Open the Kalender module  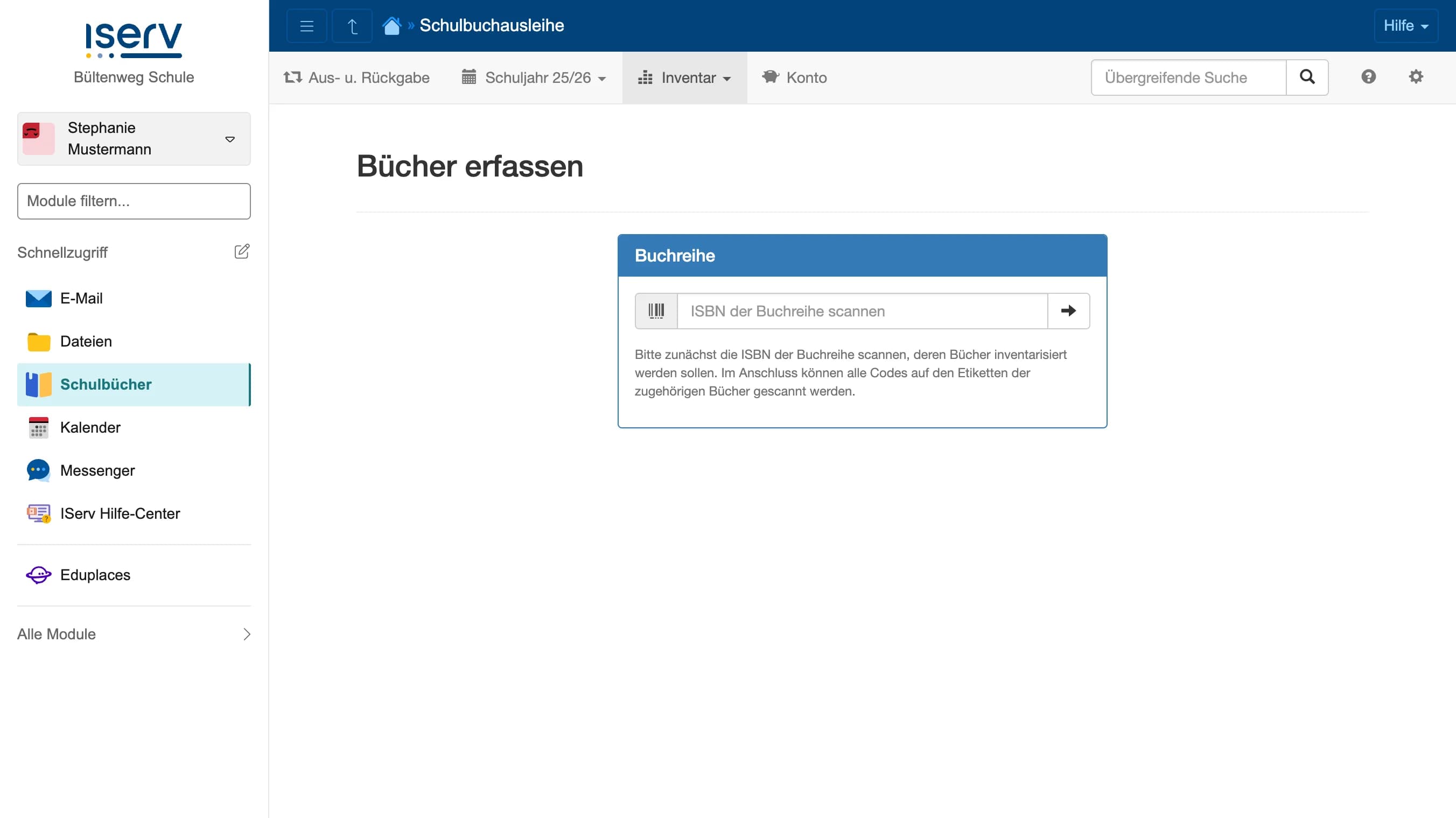click(90, 428)
